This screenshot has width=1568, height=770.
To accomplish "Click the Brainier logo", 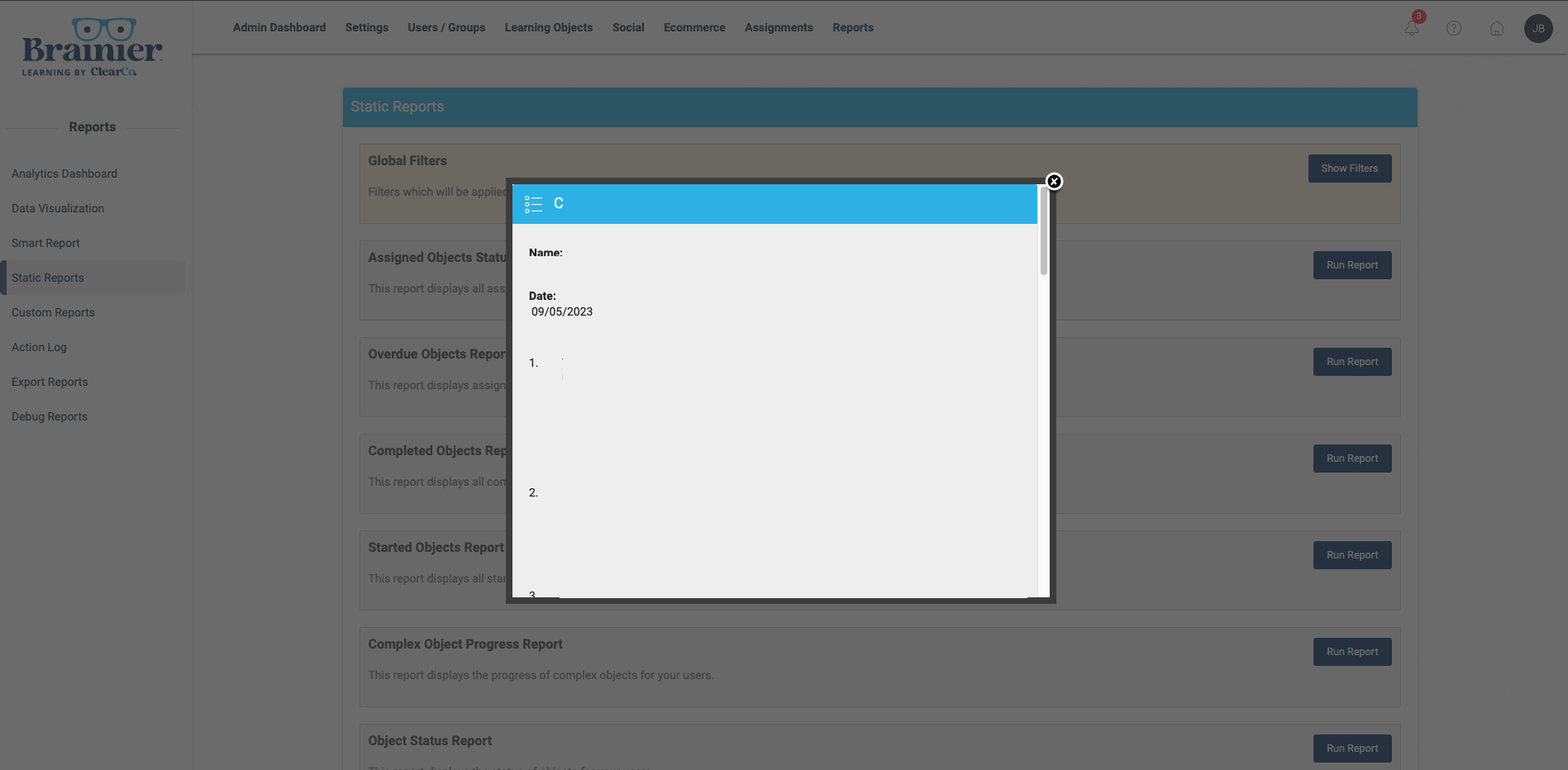I will pos(92,48).
